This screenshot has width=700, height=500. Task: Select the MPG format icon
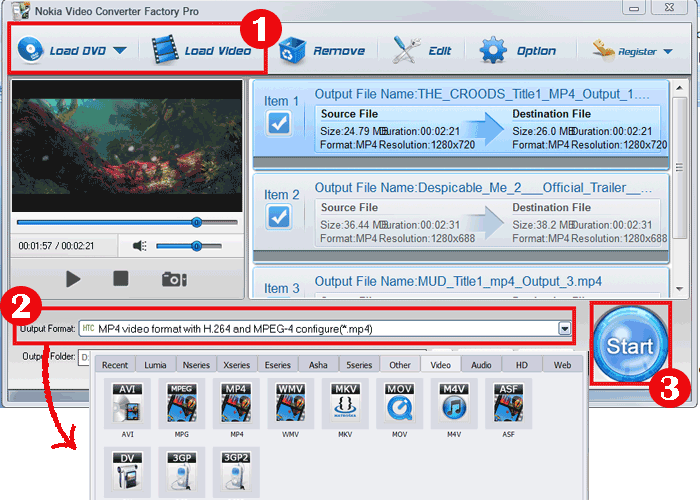(182, 404)
